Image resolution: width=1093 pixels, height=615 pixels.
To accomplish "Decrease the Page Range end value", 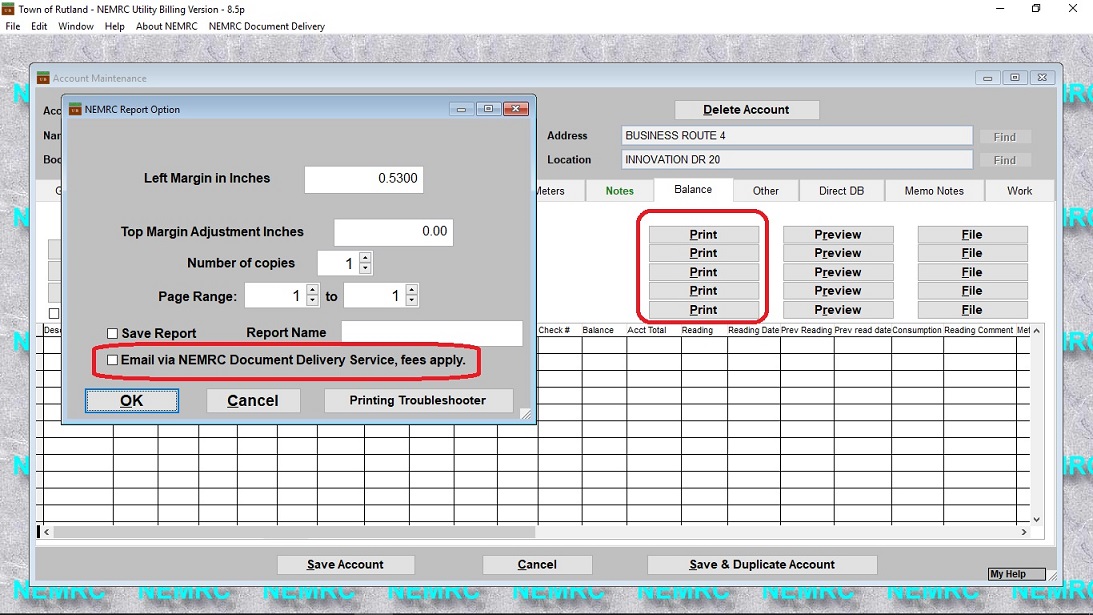I will click(411, 301).
